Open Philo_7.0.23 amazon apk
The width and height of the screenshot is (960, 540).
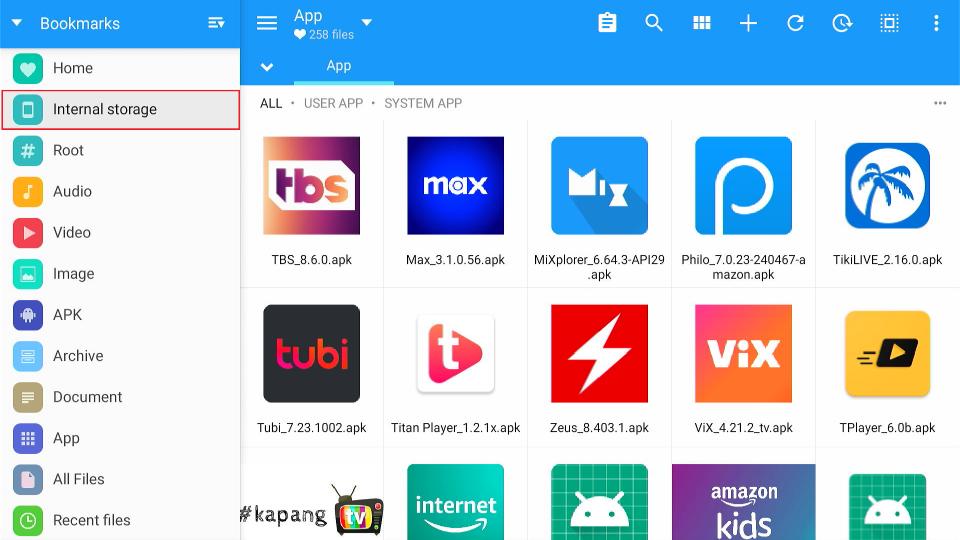pos(743,202)
